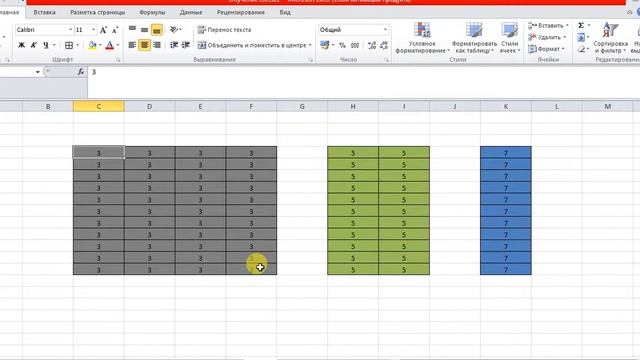Apply accounting currency format

pyautogui.click(x=324, y=45)
